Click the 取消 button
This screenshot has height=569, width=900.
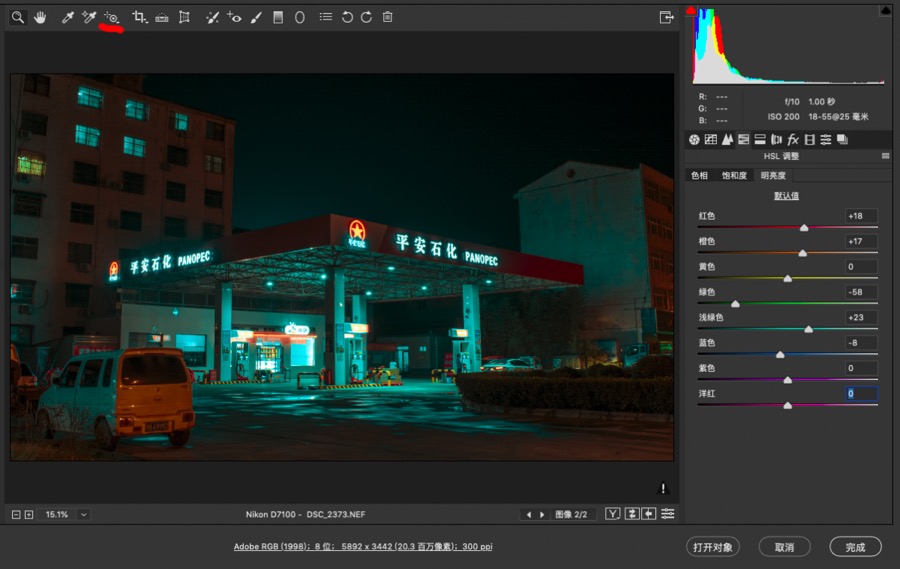point(784,547)
